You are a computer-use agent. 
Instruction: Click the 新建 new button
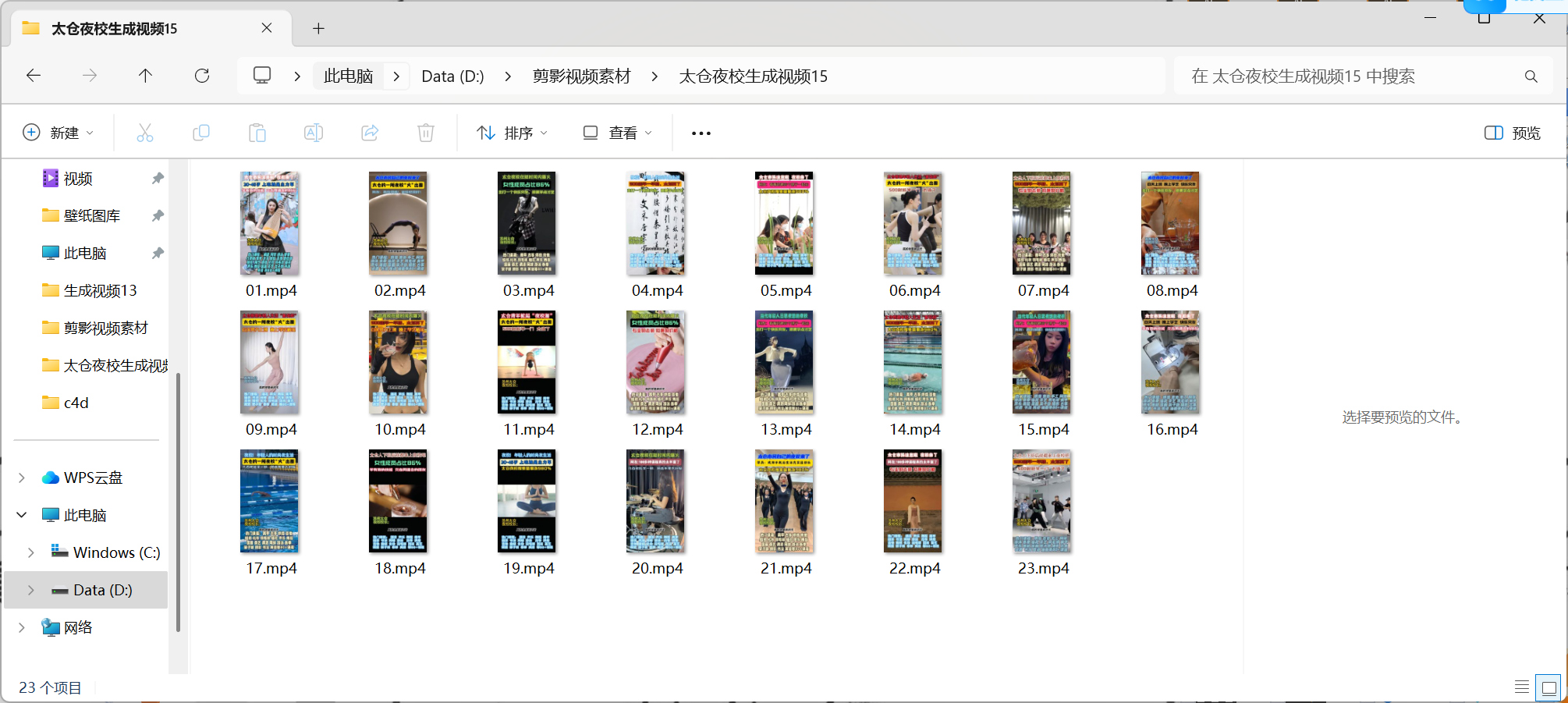tap(59, 133)
